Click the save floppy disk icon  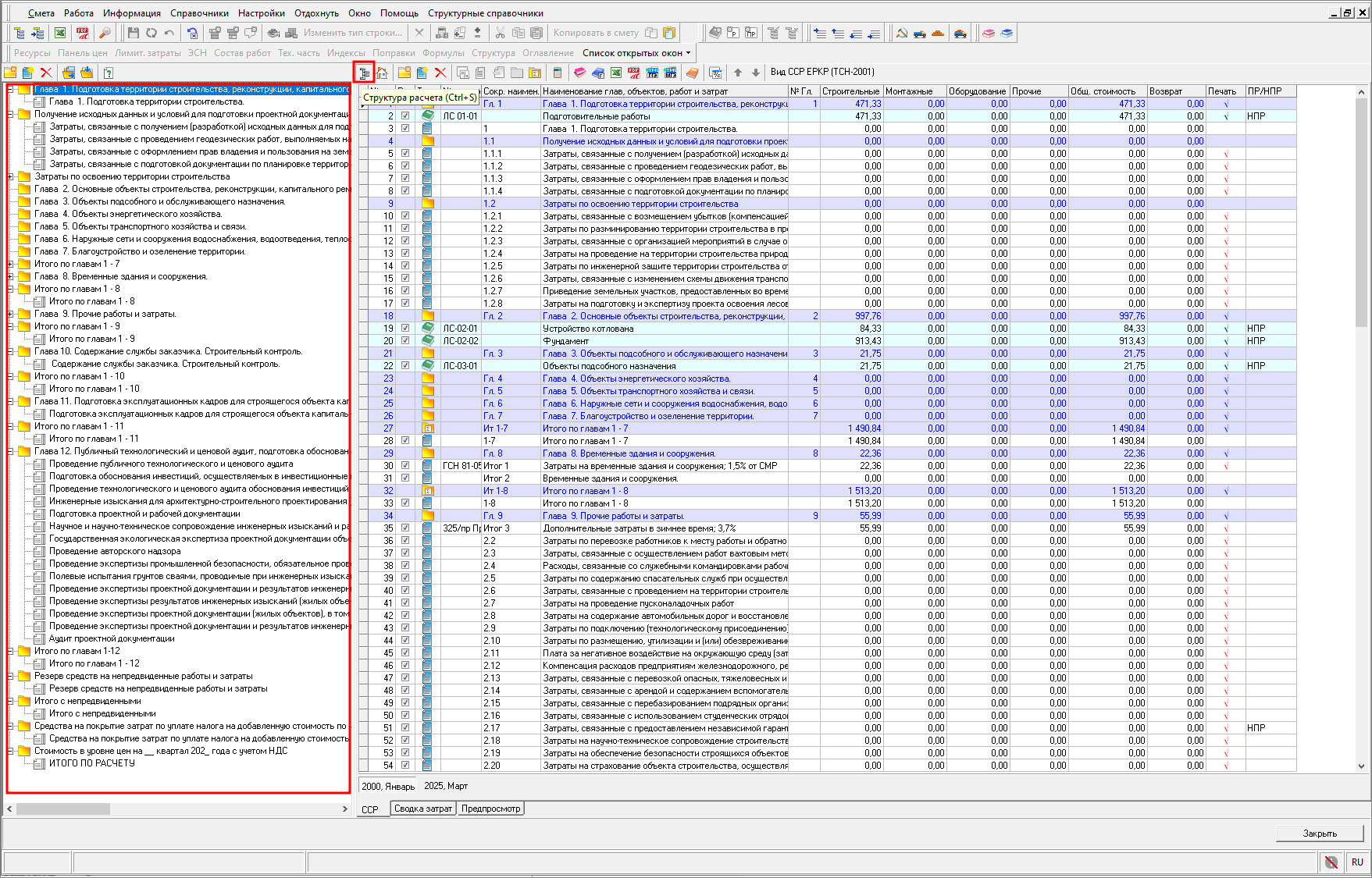coord(134,33)
